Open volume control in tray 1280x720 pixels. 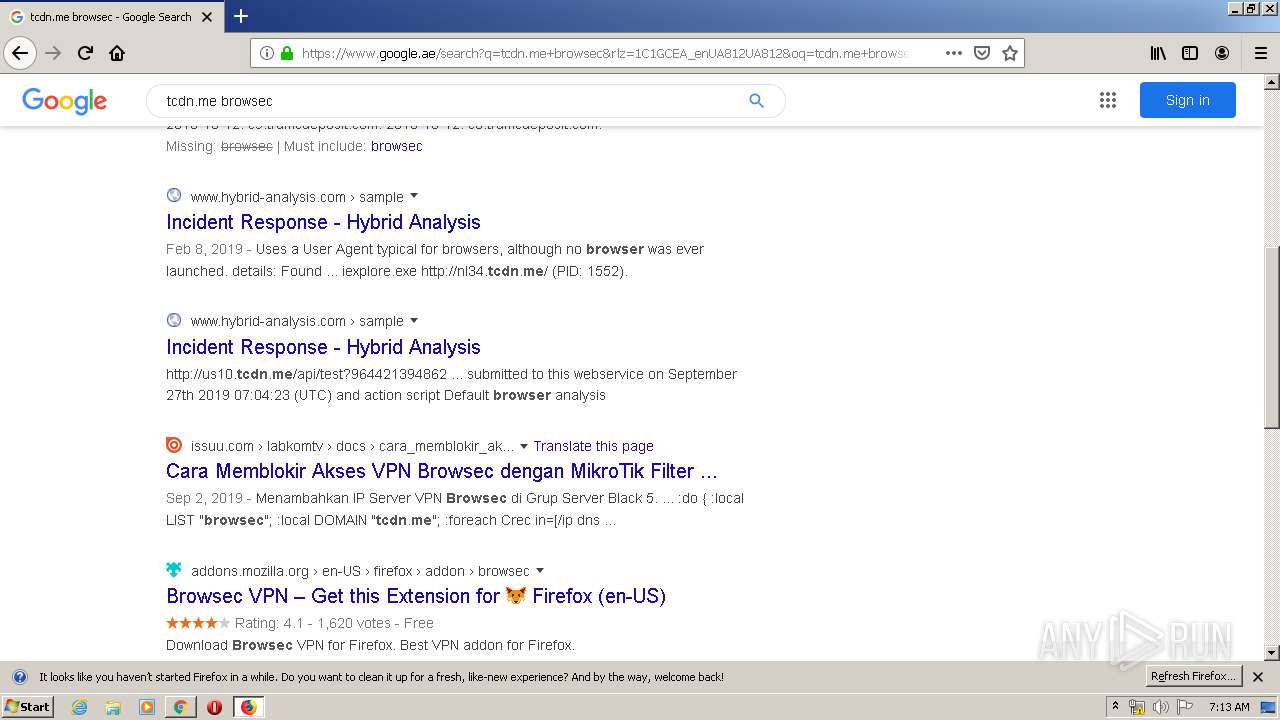tap(1160, 707)
